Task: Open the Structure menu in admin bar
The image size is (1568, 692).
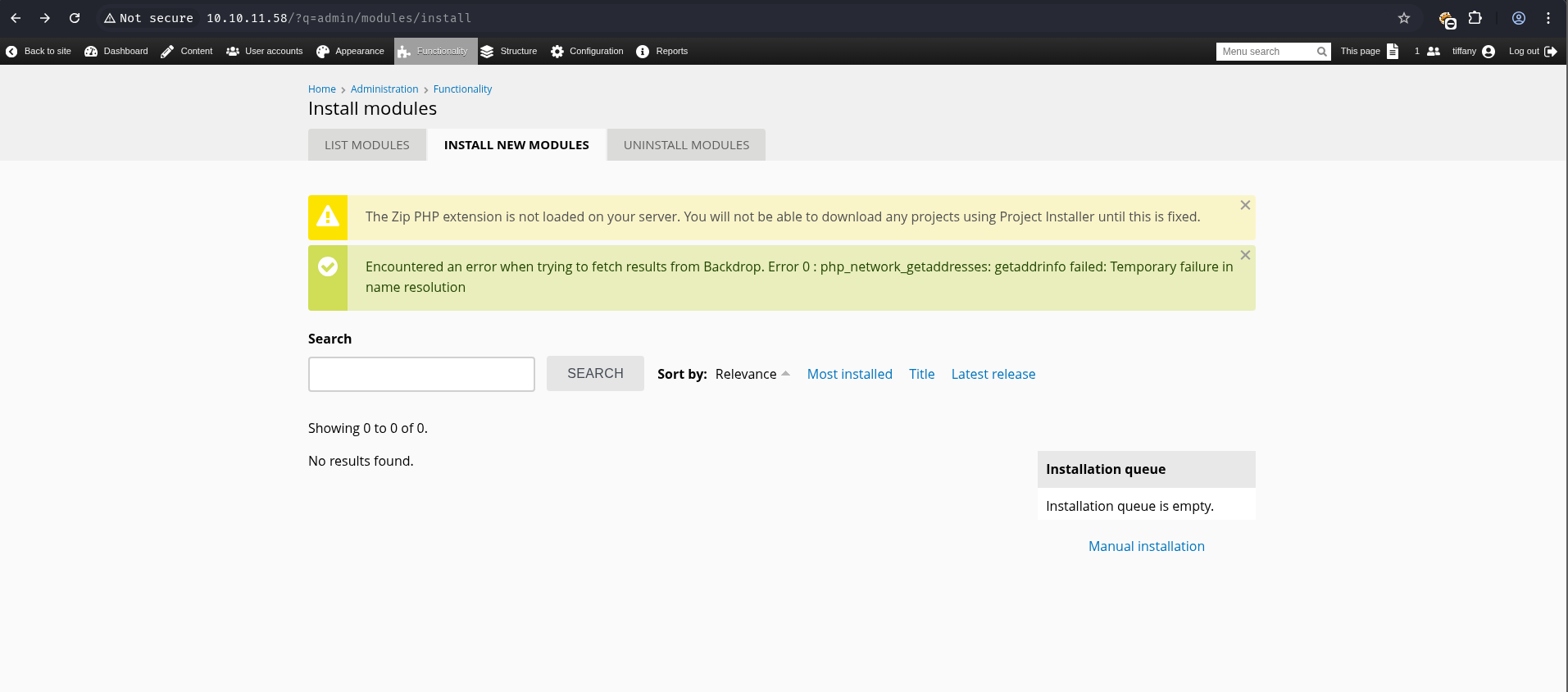Action: [x=509, y=51]
